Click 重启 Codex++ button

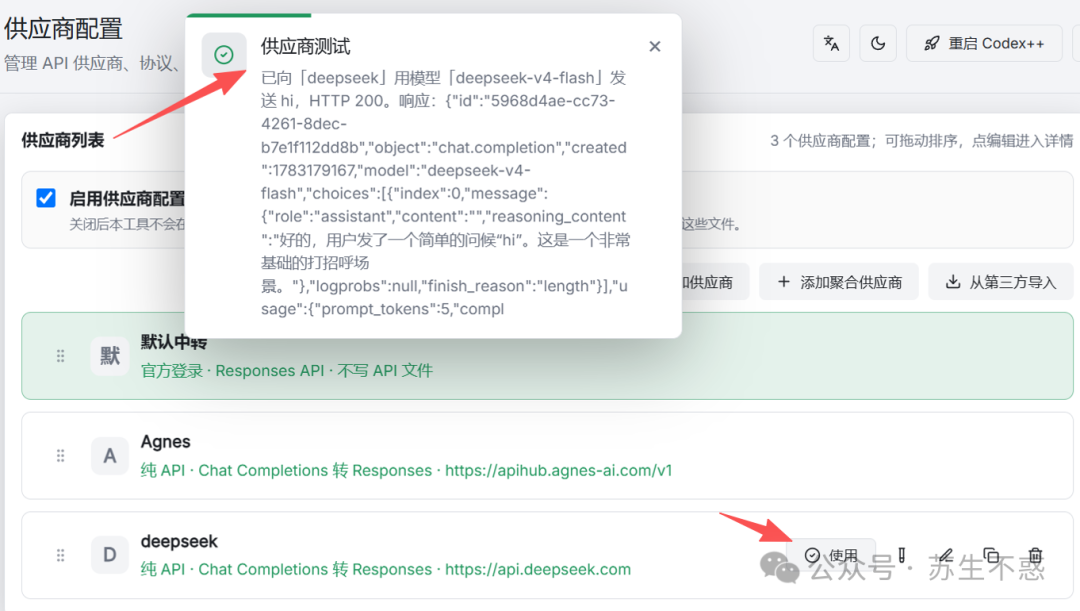[984, 43]
